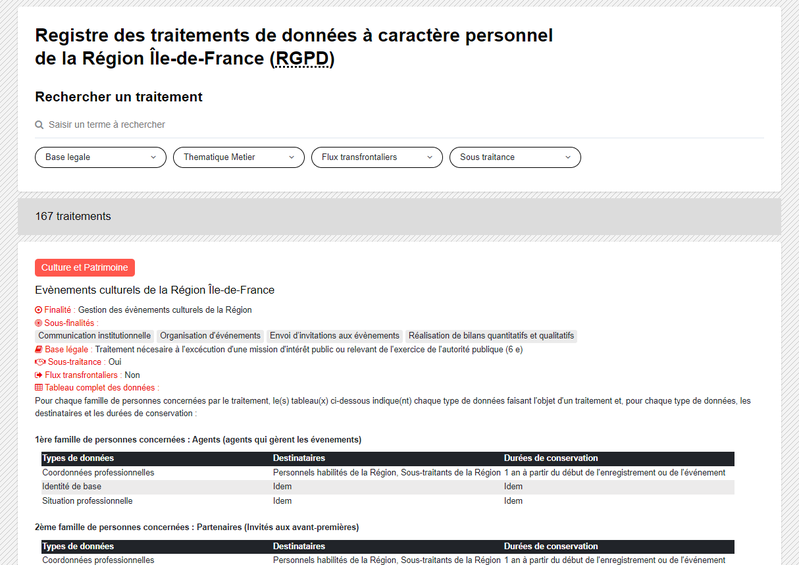Click 'Types de données' header in first table
The width and height of the screenshot is (799, 565).
click(x=78, y=458)
